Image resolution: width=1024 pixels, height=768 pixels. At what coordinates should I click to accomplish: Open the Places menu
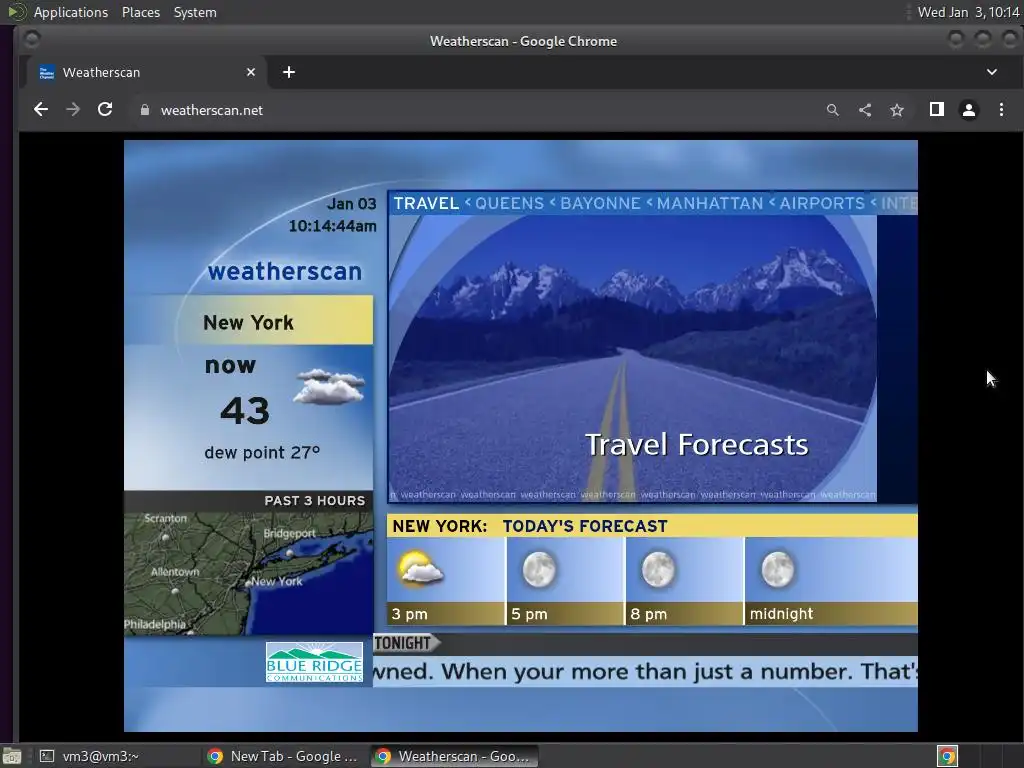(x=140, y=12)
